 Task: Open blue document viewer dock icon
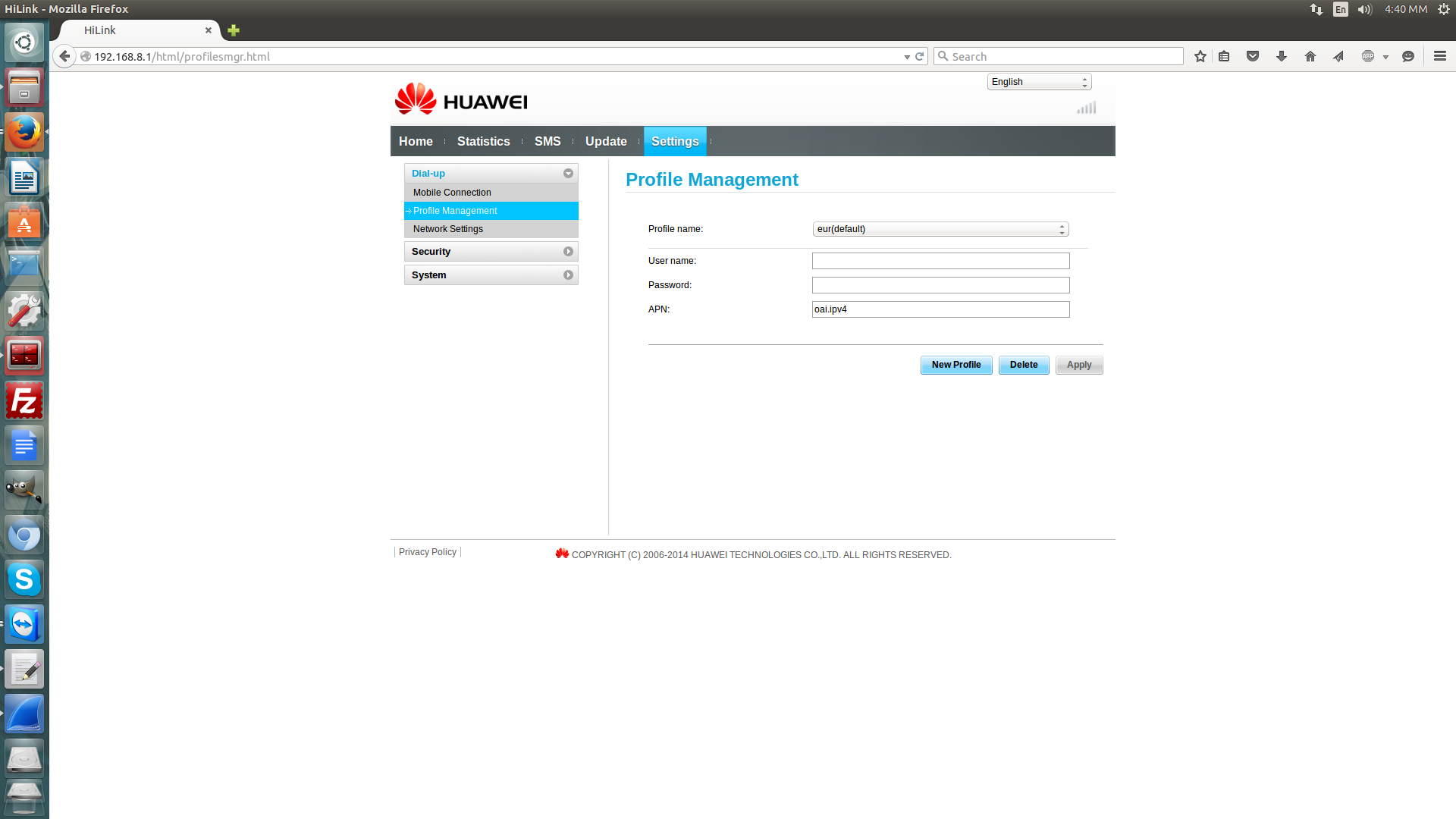pyautogui.click(x=24, y=445)
